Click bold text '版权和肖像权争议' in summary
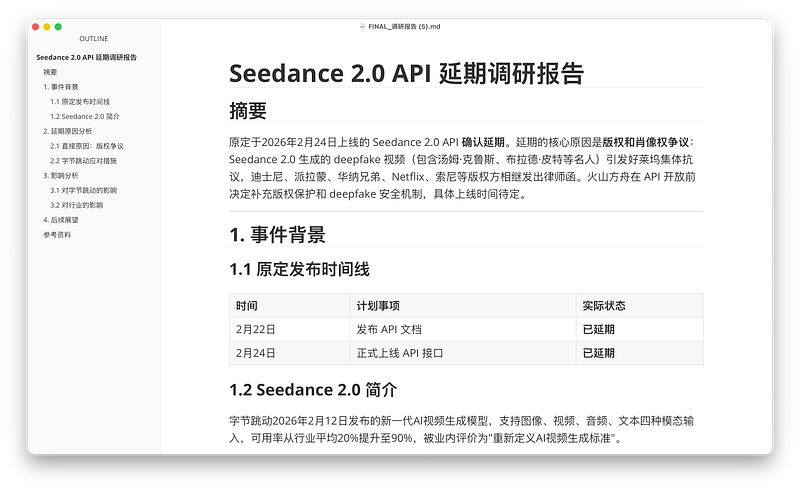This screenshot has width=800, height=491. point(645,142)
